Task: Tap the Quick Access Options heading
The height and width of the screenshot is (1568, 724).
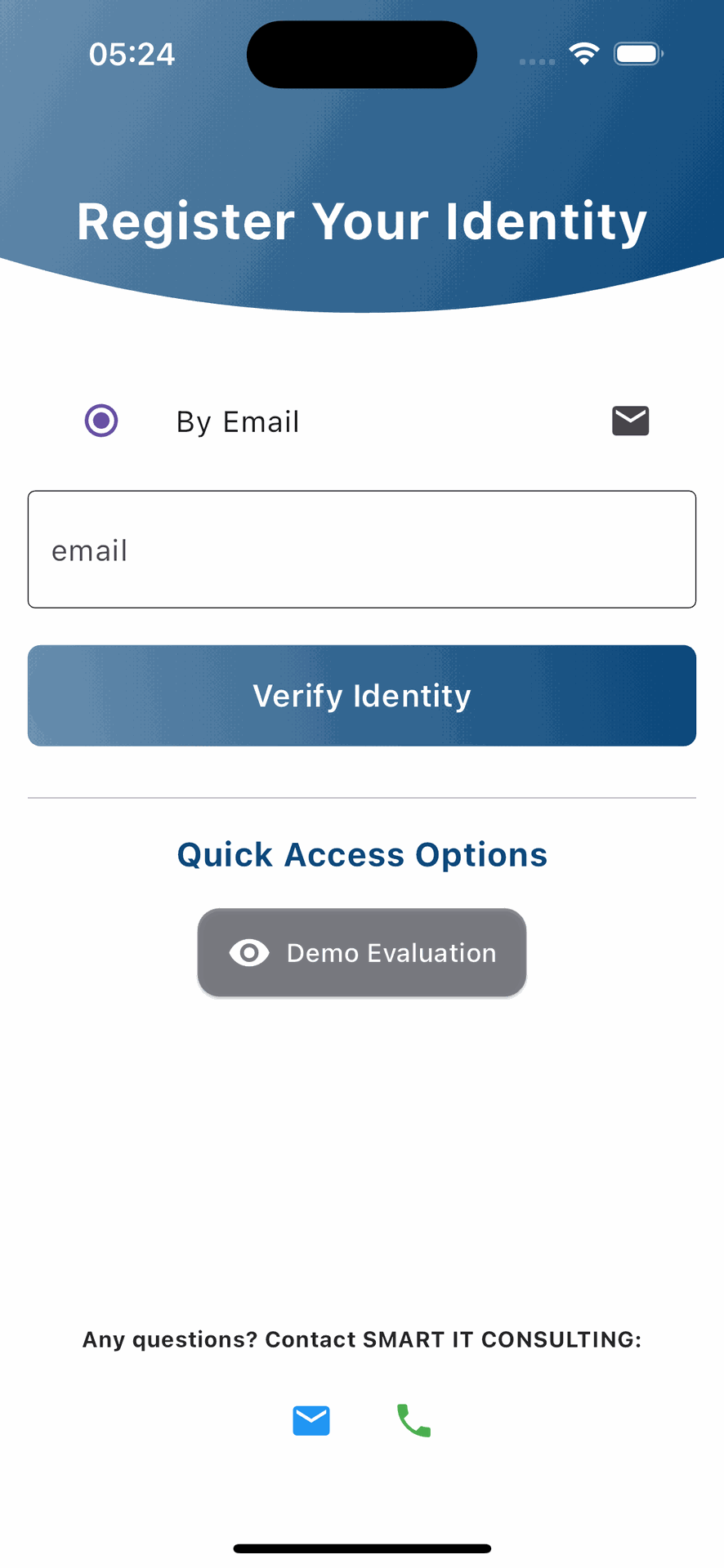Action: (362, 855)
